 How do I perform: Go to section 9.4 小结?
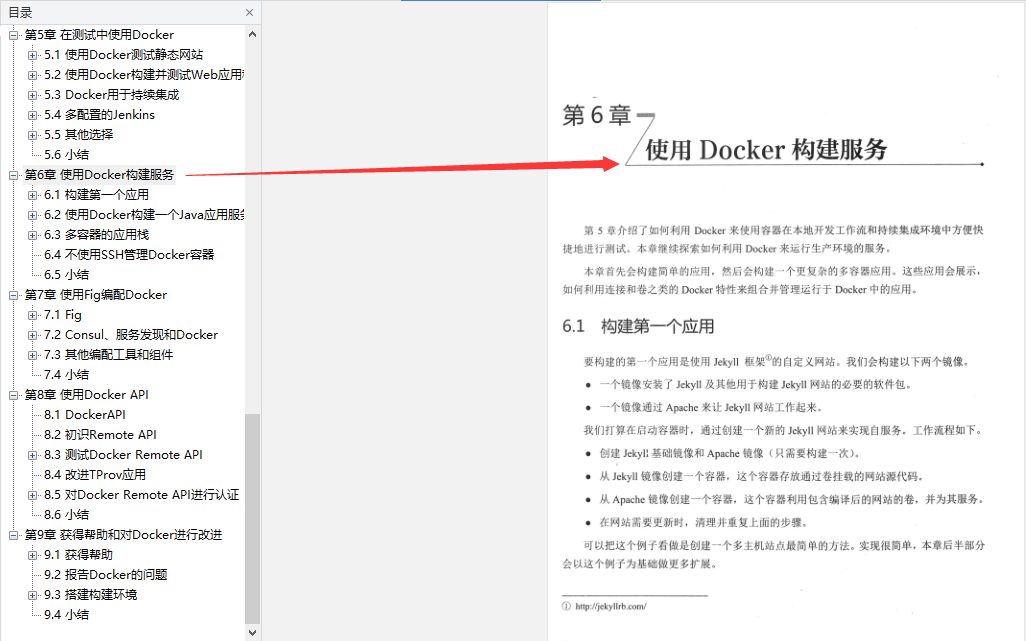point(66,615)
